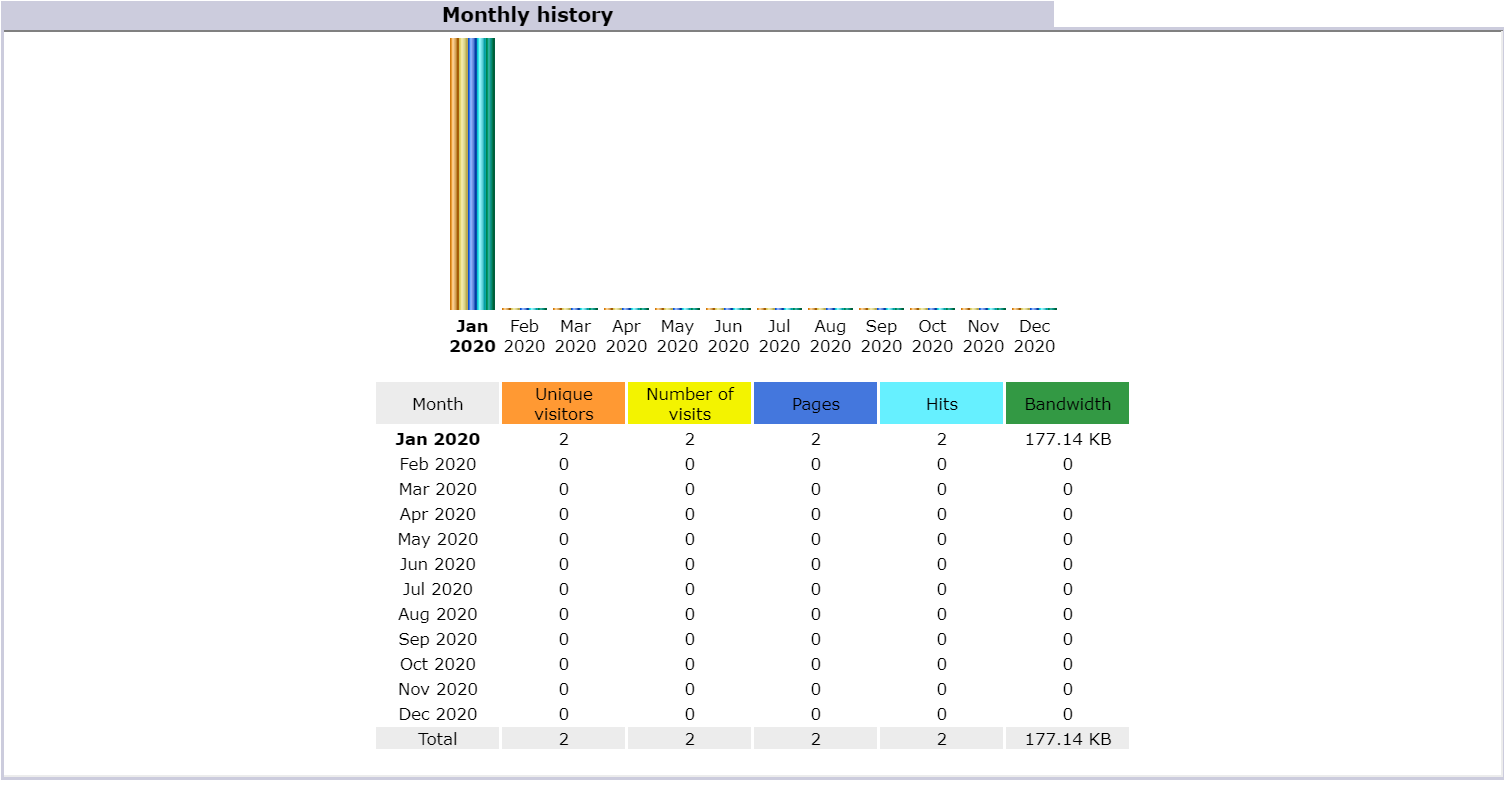Select the Apr 2020 row label in table
Screen dimensions: 1504x786
pyautogui.click(x=437, y=514)
